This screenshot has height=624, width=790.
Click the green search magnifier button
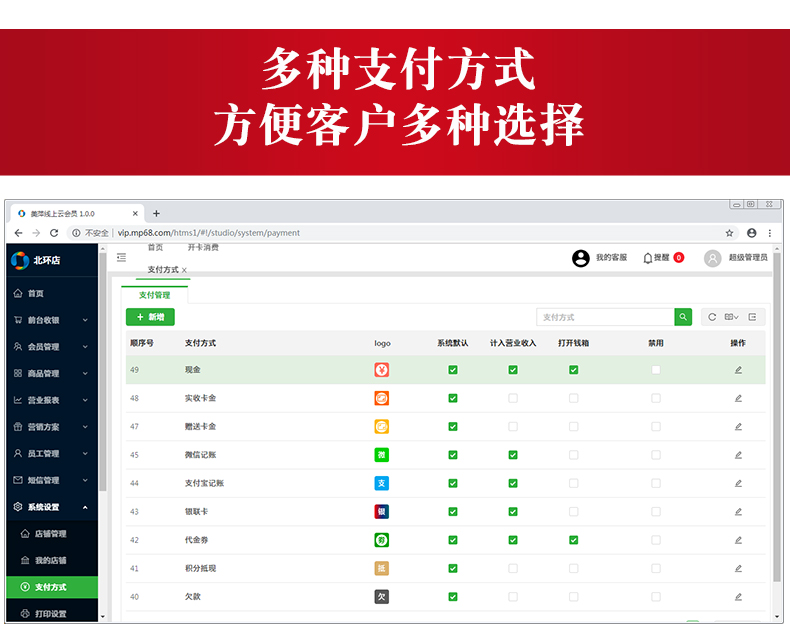(x=683, y=317)
